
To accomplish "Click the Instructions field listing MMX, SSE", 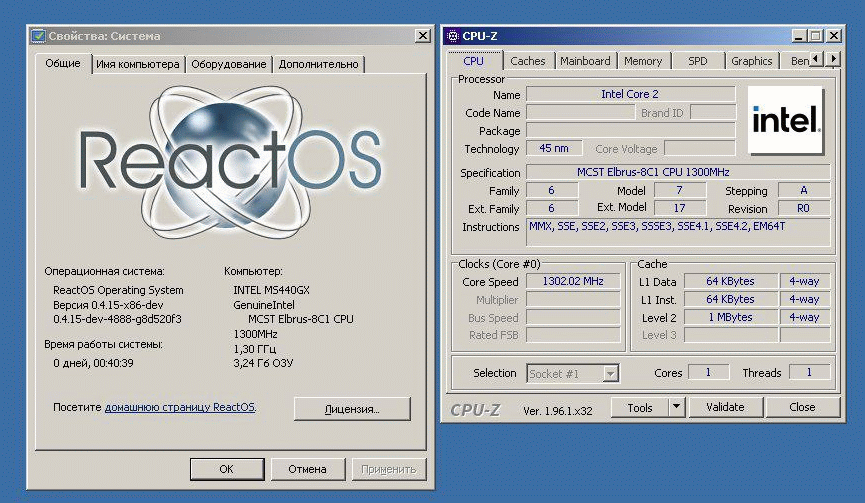I will (678, 232).
